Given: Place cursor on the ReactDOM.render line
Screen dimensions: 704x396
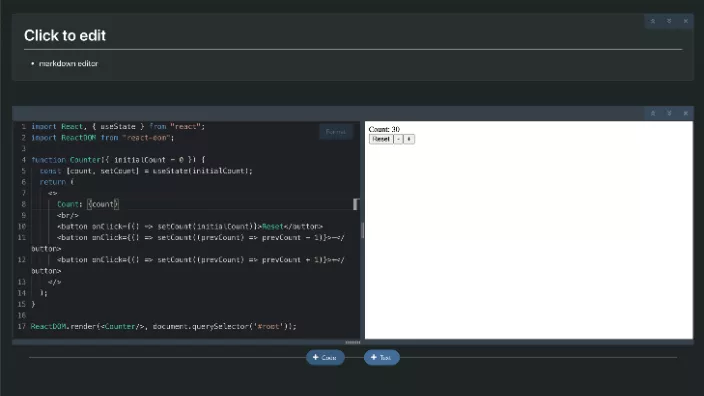Looking at the screenshot, I should coord(163,326).
